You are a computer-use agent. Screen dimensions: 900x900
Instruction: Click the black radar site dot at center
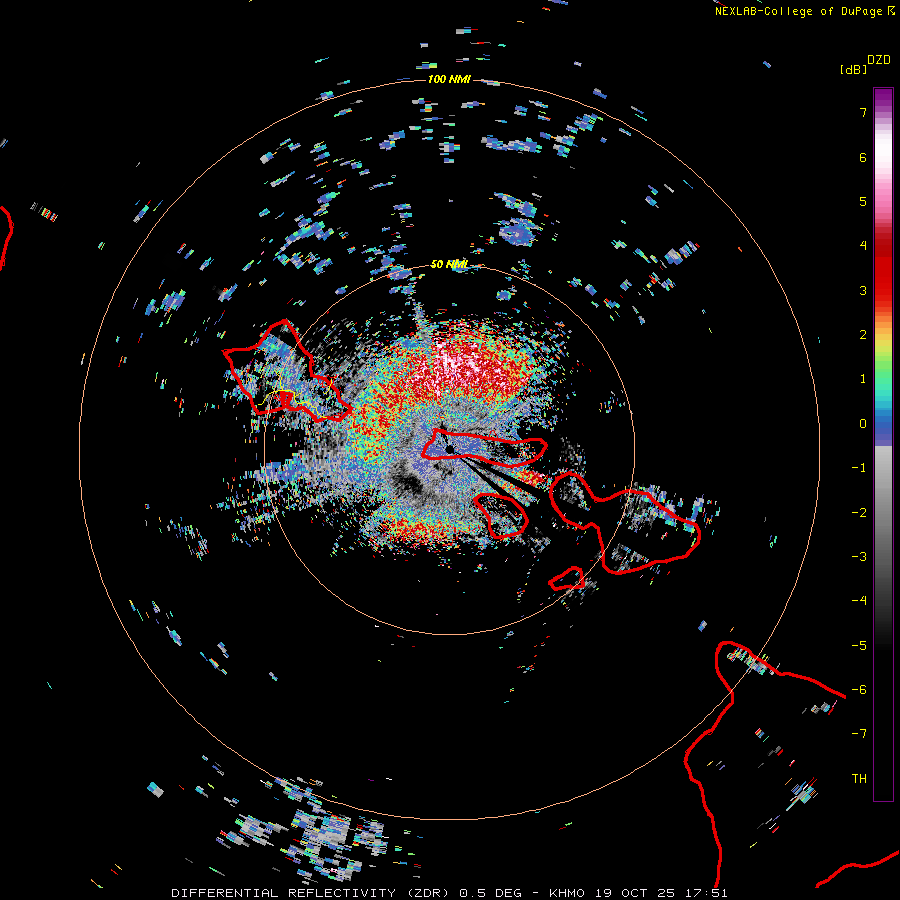pyautogui.click(x=449, y=449)
